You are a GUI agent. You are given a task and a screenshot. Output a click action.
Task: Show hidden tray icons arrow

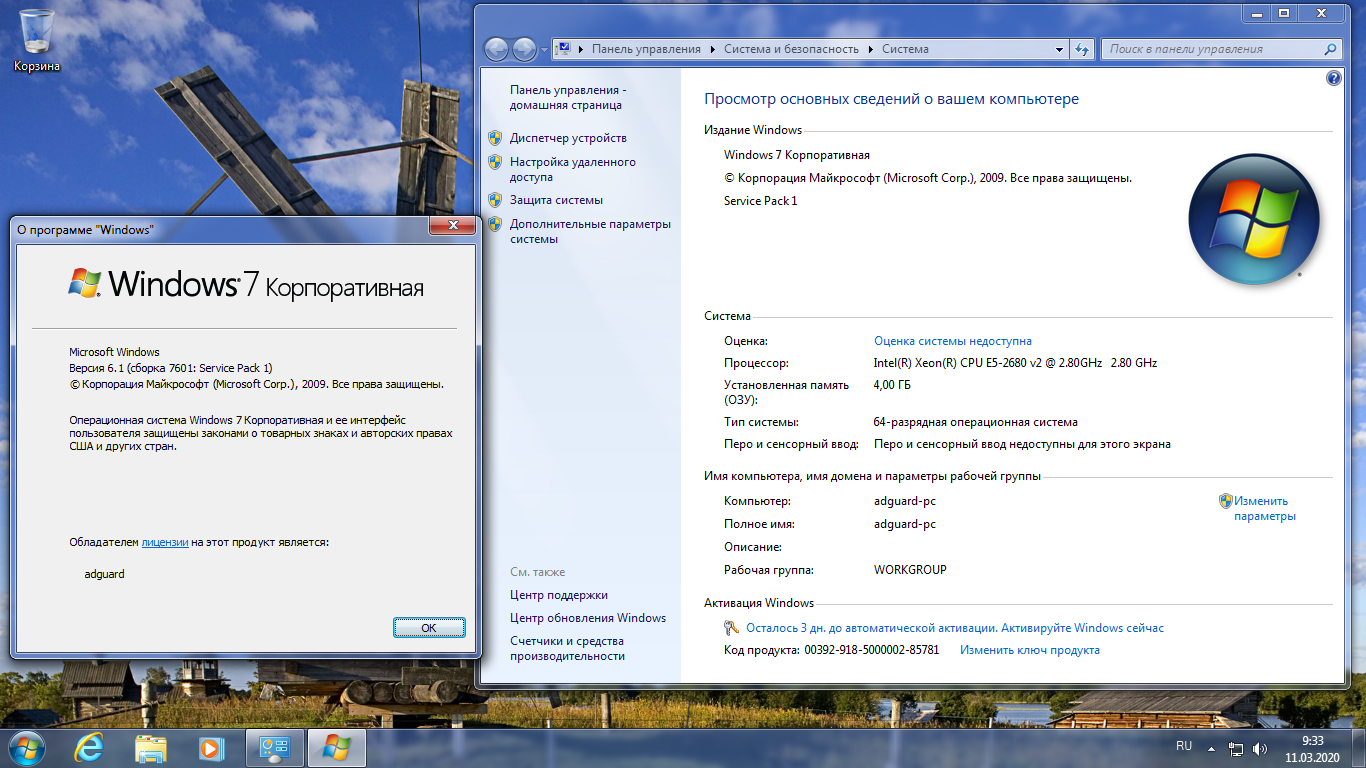point(1212,748)
